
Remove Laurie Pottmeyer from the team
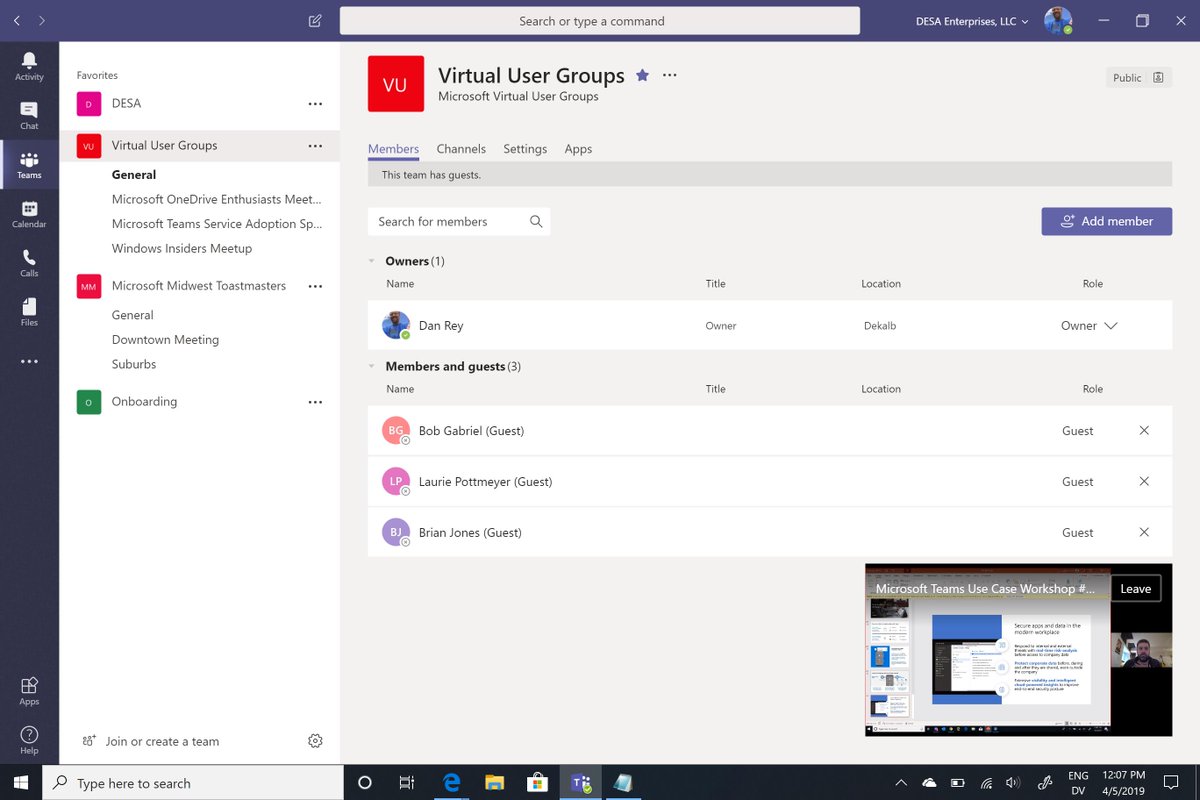(1144, 481)
